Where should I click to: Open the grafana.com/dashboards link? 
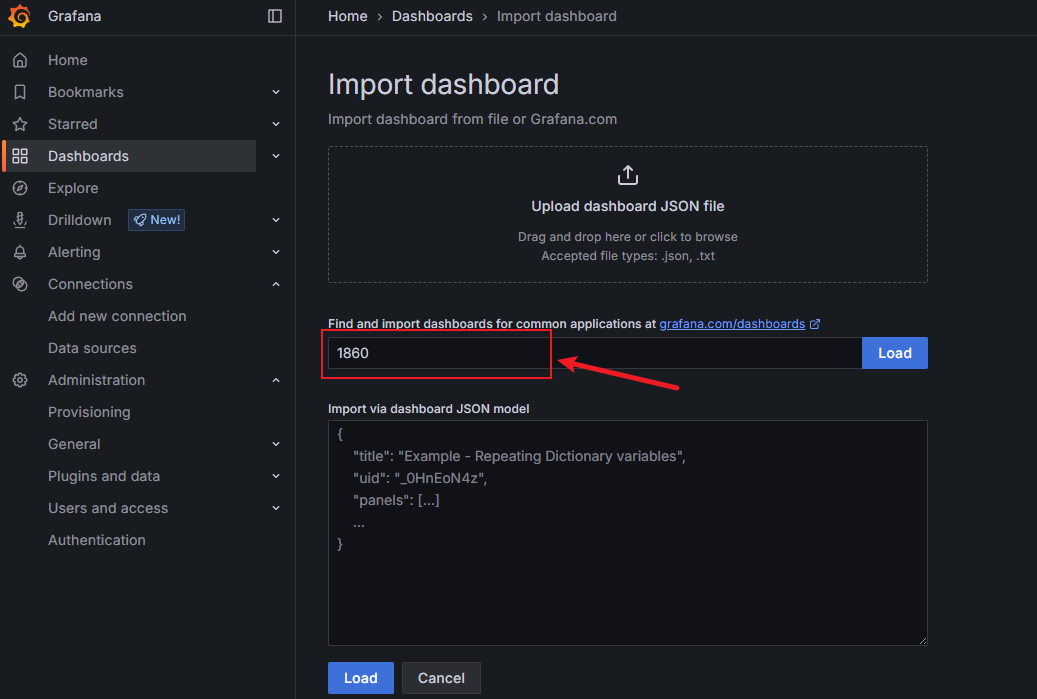732,324
